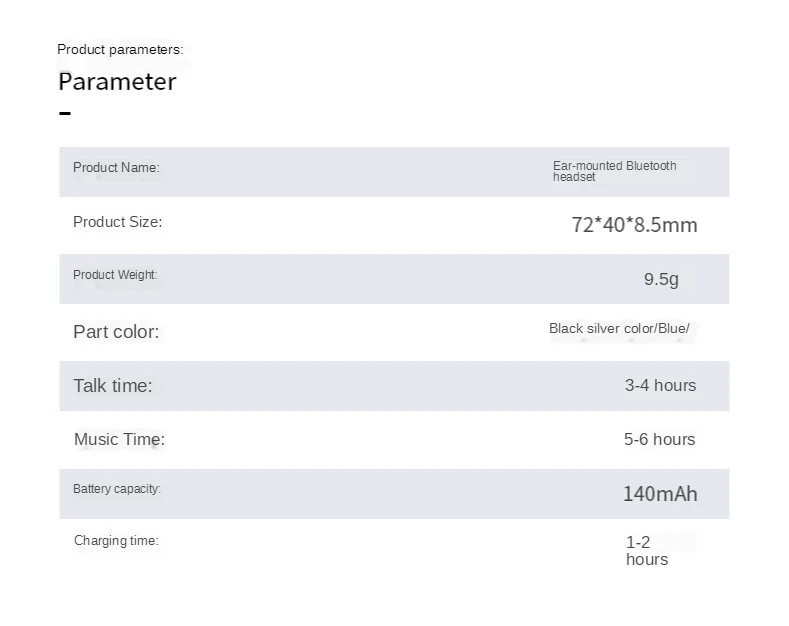
Task: Click the dash mark under the Parameter title
Action: 65,113
